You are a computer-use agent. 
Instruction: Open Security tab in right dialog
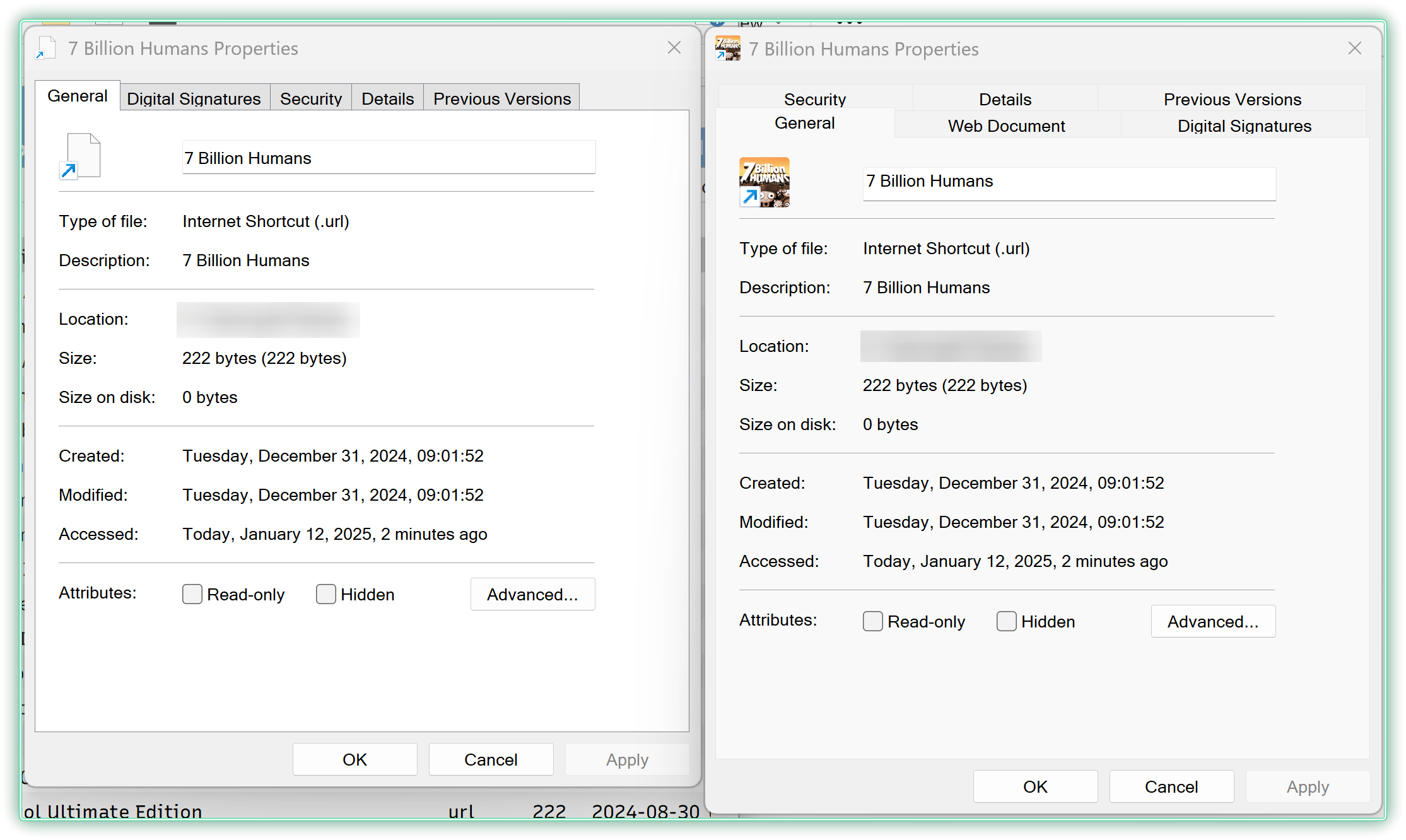815,99
